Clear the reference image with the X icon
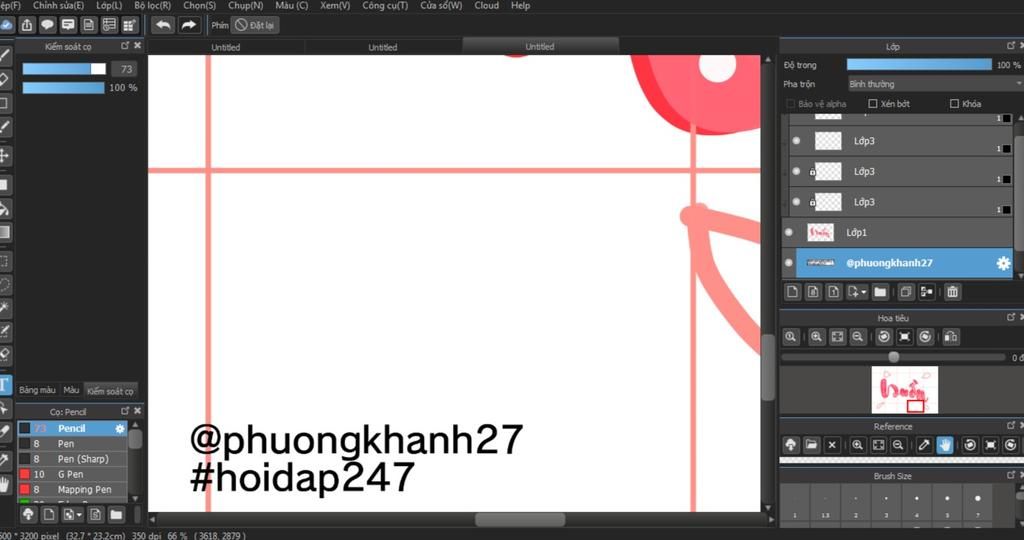The width and height of the screenshot is (1024, 540). pos(832,445)
